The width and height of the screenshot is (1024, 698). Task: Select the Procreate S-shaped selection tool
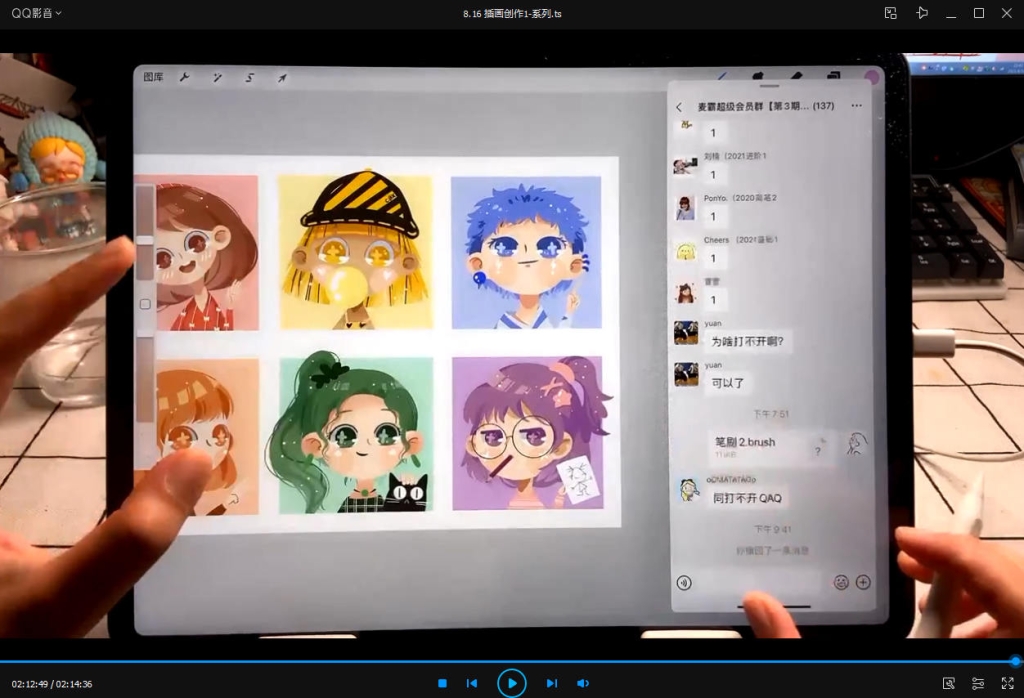click(x=250, y=77)
